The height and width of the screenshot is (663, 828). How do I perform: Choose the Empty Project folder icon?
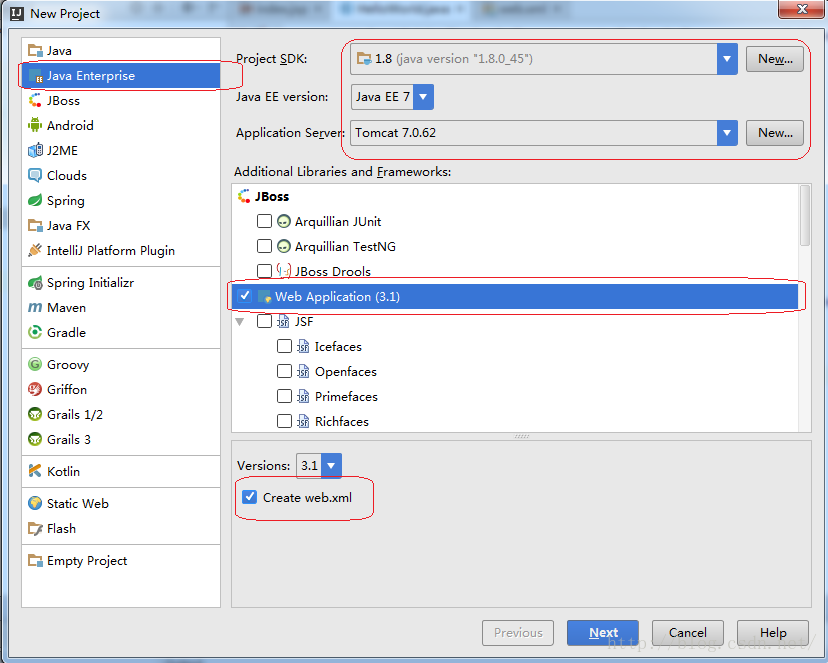point(35,561)
